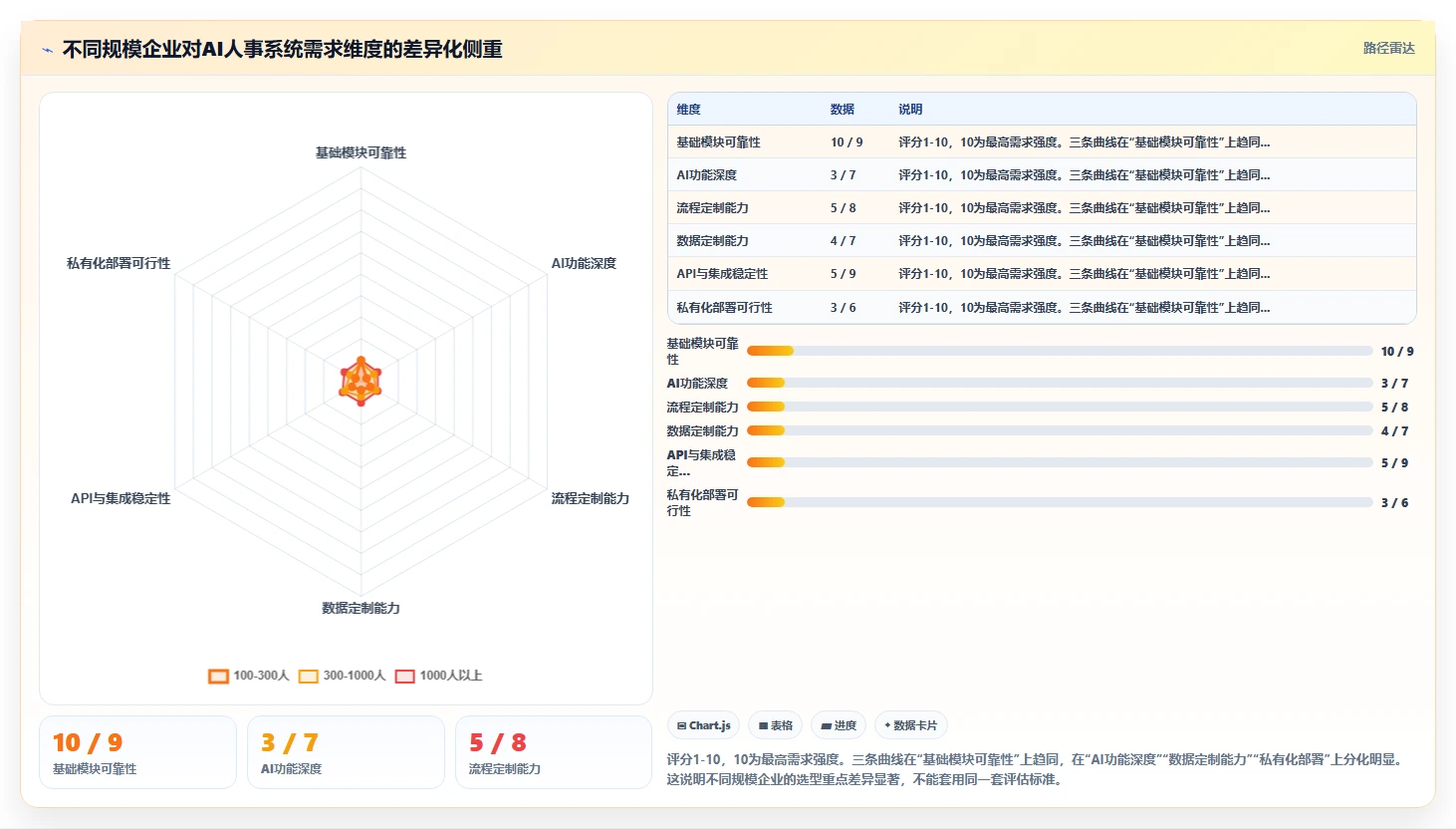
Task: Select the 数据定制能力 progress bar
Action: pyautogui.click(x=1060, y=430)
